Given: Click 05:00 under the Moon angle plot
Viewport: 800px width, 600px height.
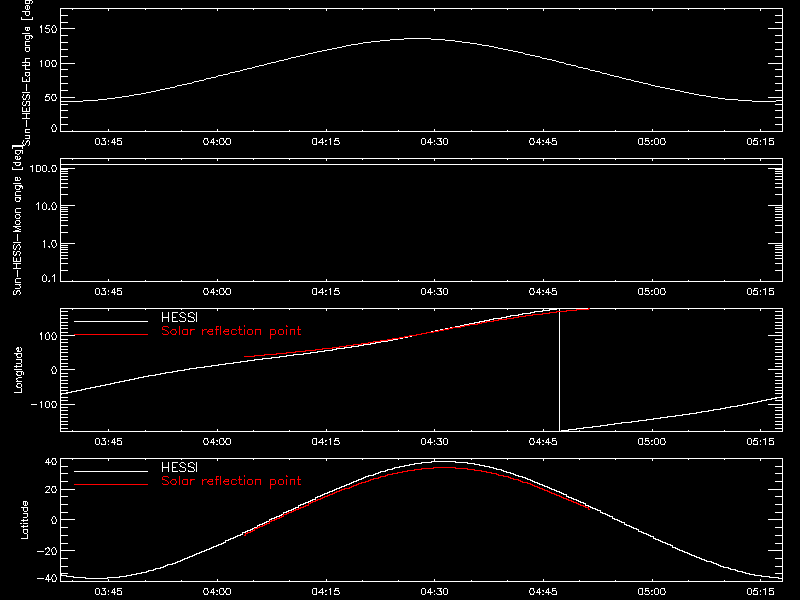Looking at the screenshot, I should [x=652, y=292].
